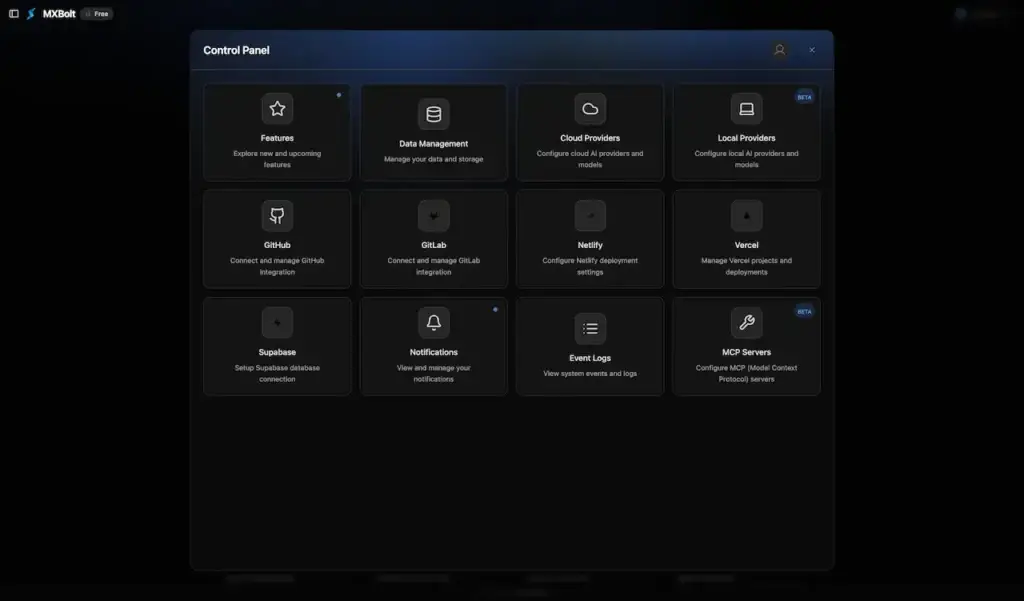Viewport: 1024px width, 601px height.
Task: Click the MCP Servers wrench icon
Action: pos(746,323)
